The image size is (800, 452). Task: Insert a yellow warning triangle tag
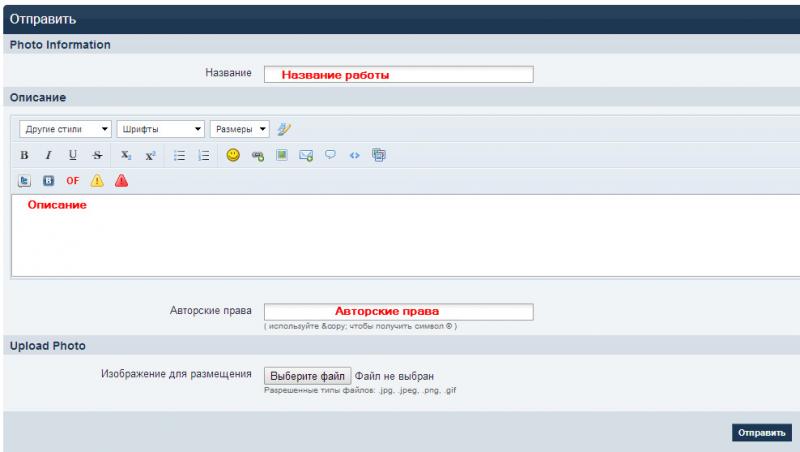point(97,181)
